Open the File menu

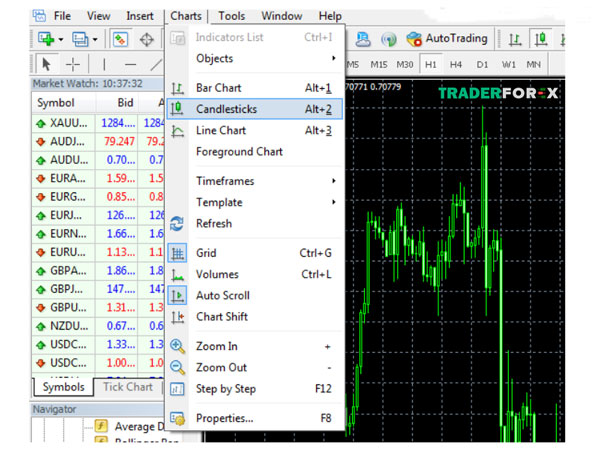coord(62,16)
